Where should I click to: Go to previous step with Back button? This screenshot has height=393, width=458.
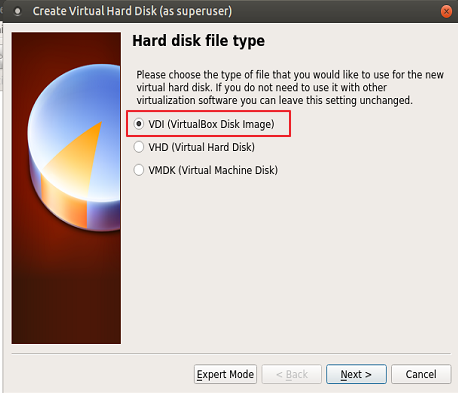click(292, 374)
